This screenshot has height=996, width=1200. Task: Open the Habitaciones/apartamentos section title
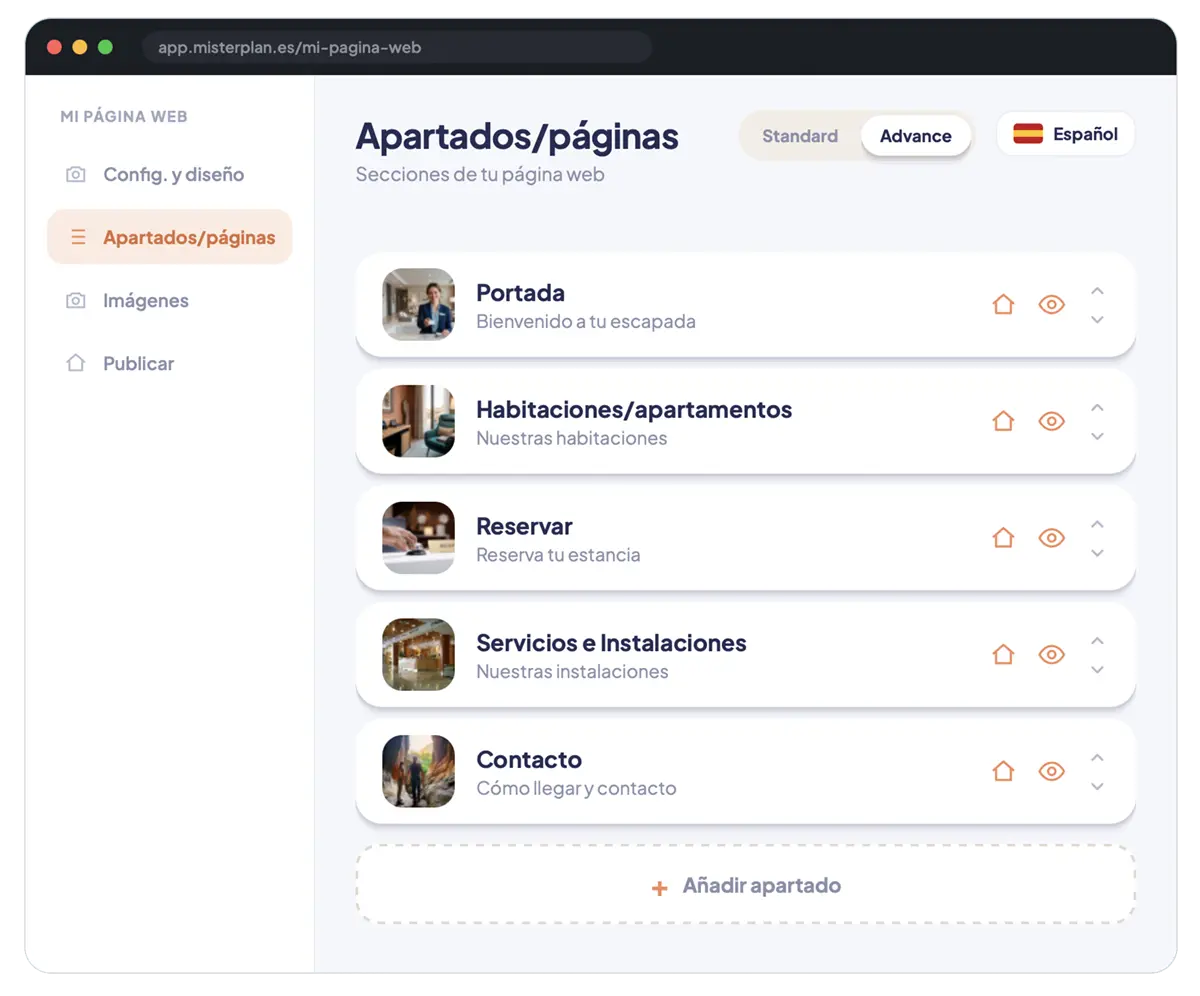(x=634, y=410)
